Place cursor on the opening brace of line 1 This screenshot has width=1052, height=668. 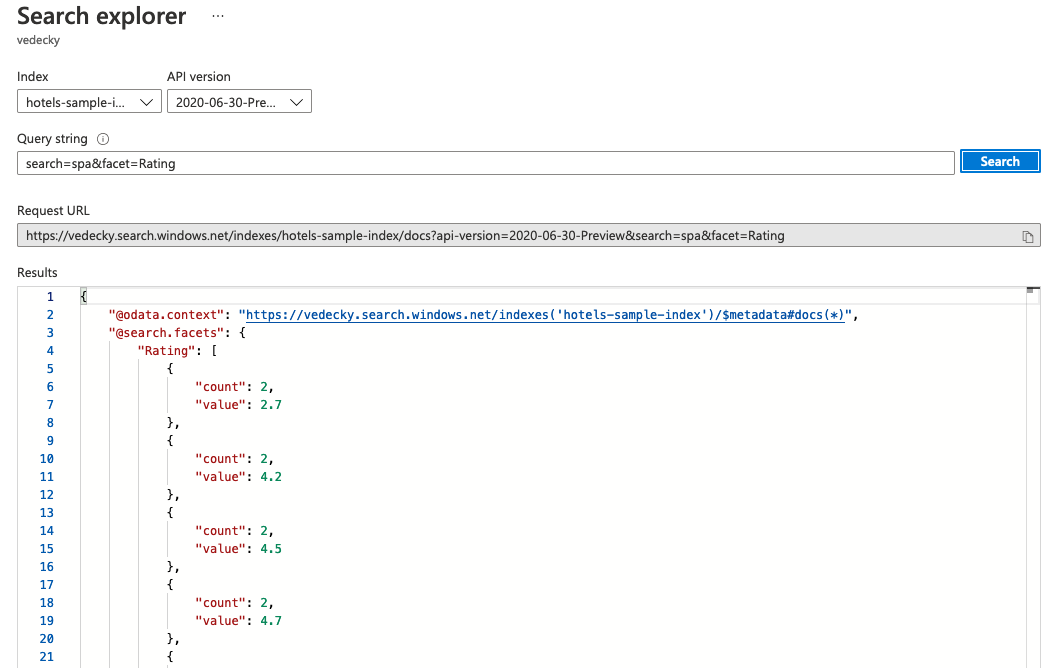84,297
